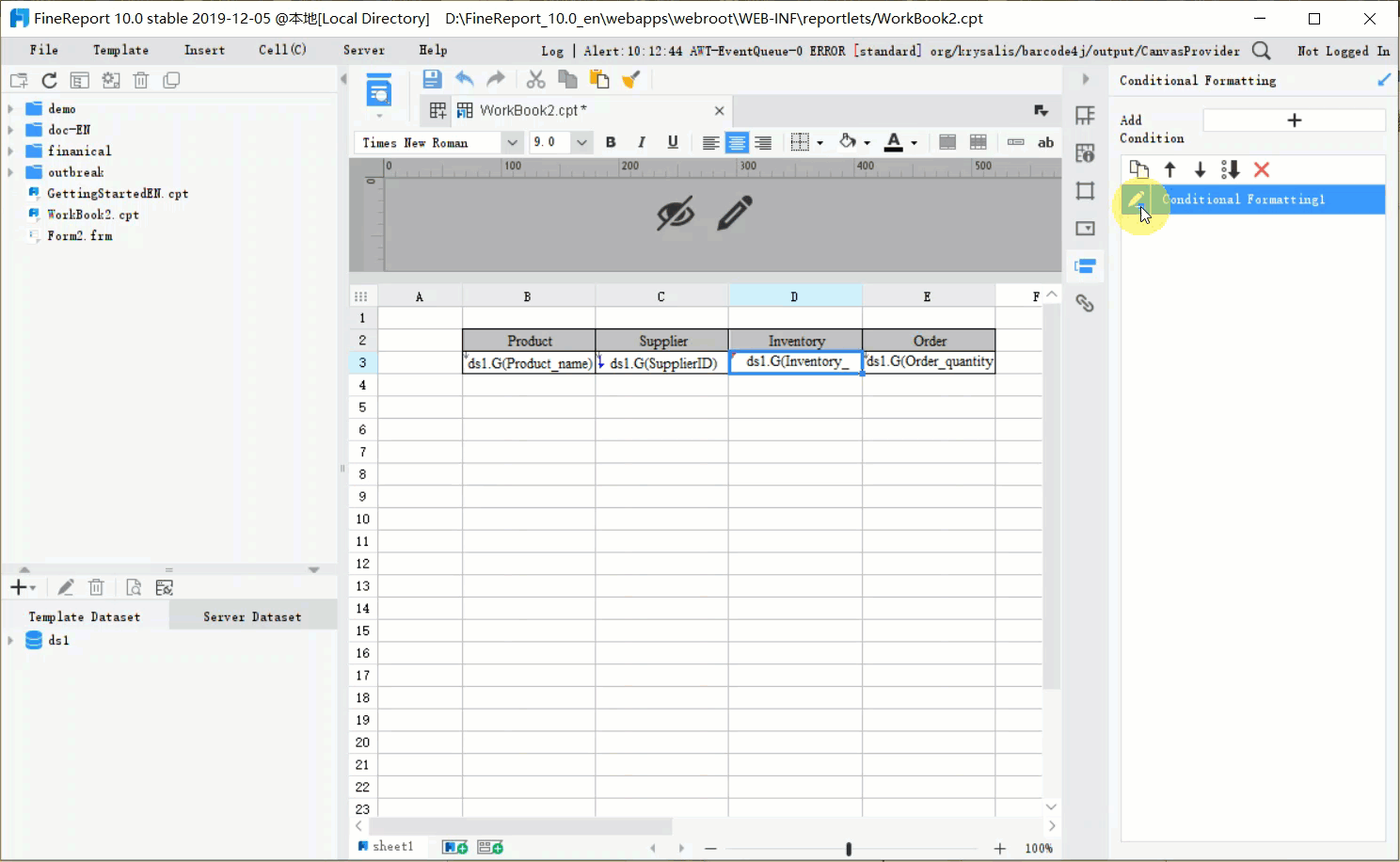Open the Cell Attributes sidebar panel
The width and height of the screenshot is (1400, 862).
point(1085,152)
